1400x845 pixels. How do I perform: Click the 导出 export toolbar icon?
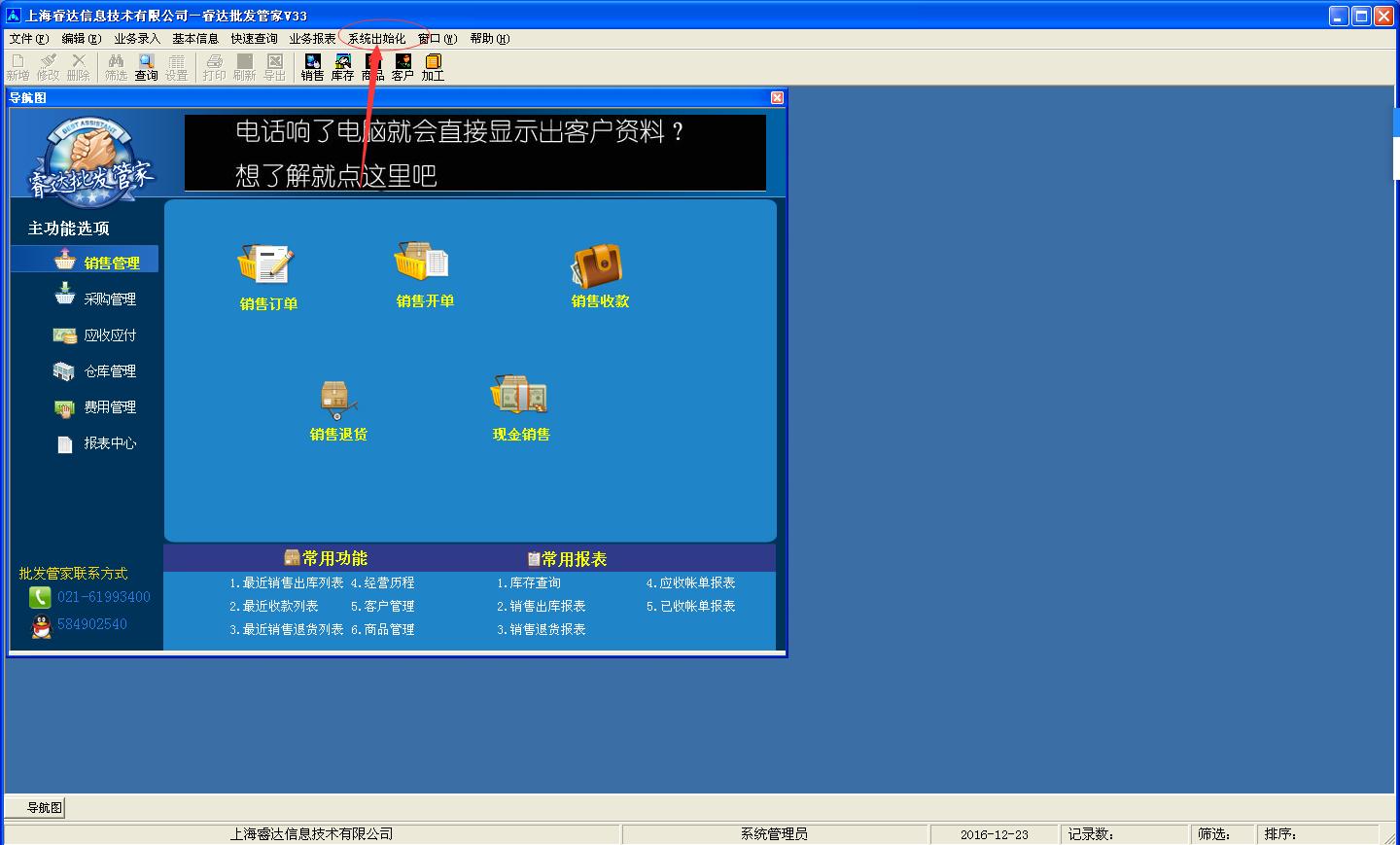274,67
